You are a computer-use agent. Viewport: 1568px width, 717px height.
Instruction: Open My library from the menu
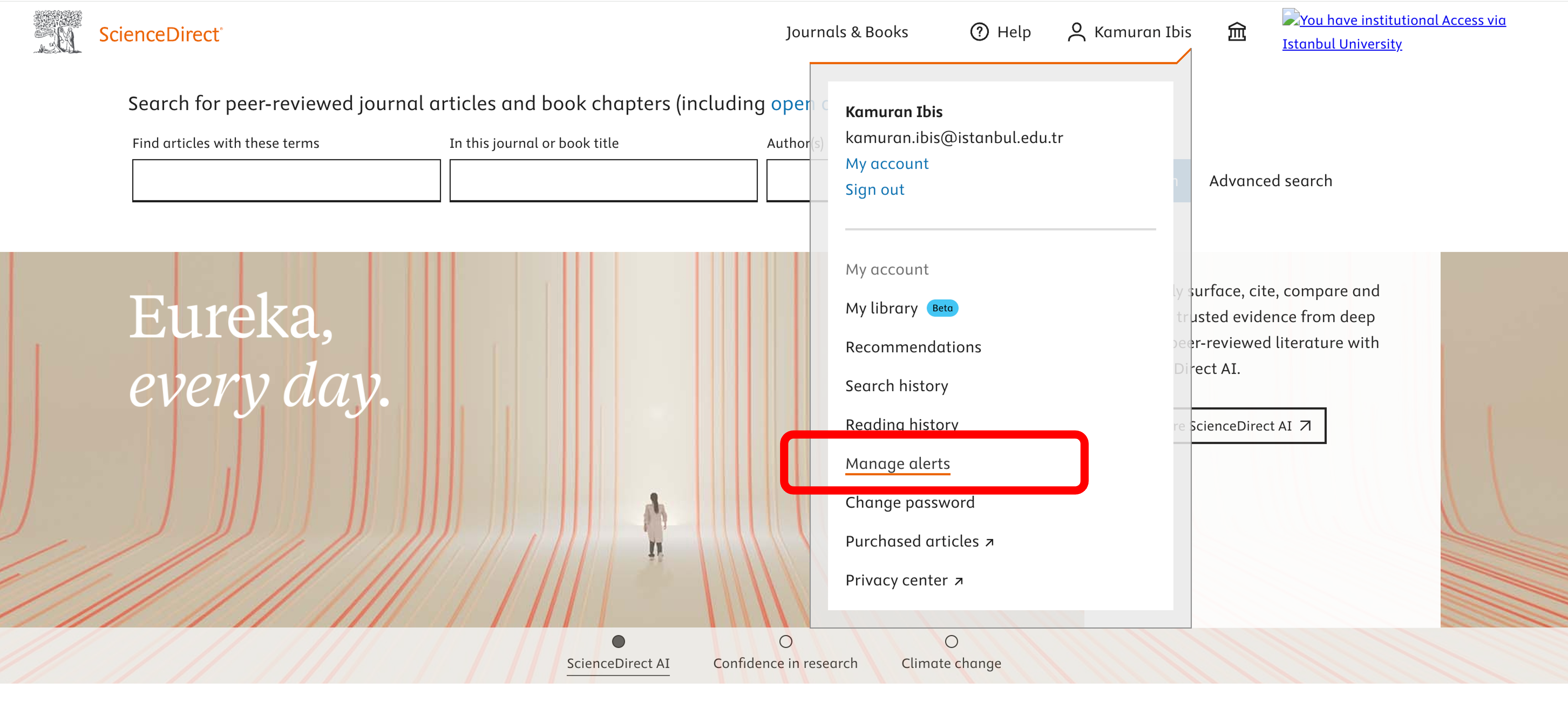point(881,308)
